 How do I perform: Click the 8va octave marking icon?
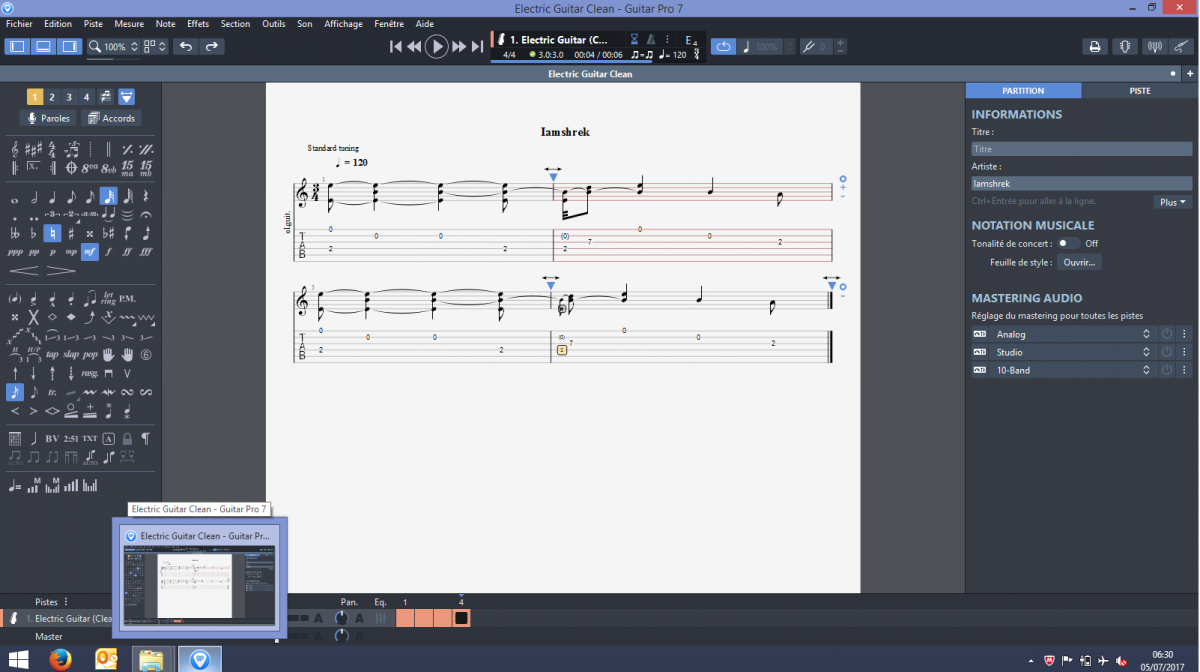pos(90,168)
